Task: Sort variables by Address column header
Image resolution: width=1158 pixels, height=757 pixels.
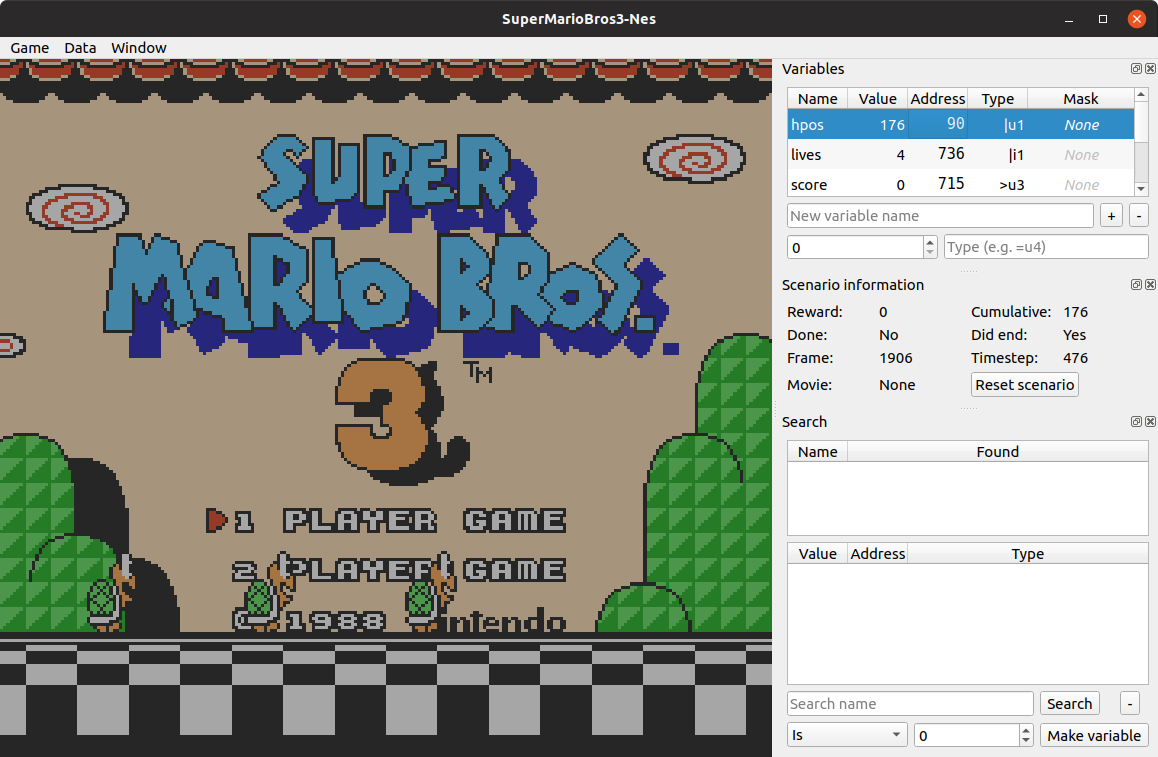Action: (937, 99)
